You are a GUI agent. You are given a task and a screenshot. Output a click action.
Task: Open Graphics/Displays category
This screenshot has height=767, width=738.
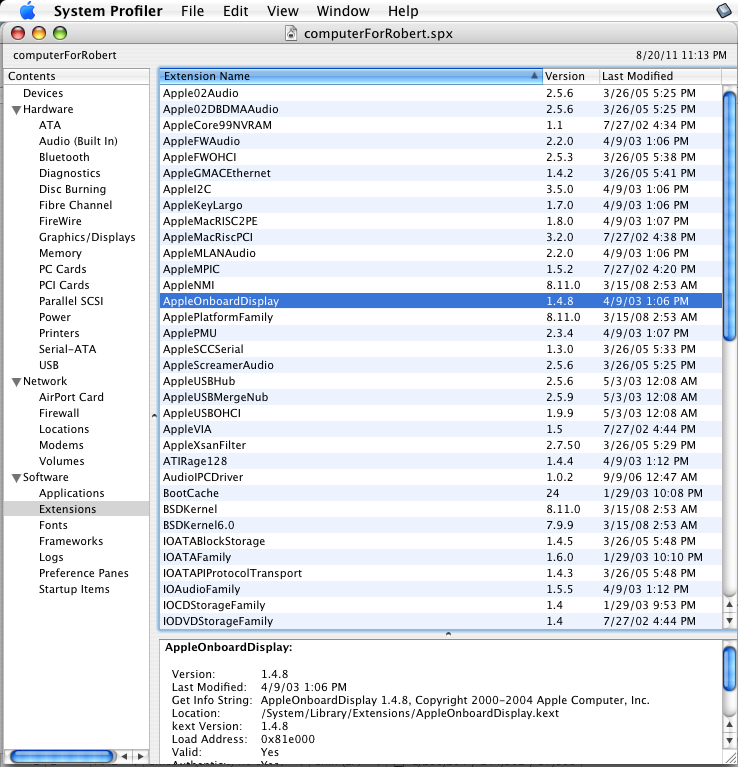(87, 237)
